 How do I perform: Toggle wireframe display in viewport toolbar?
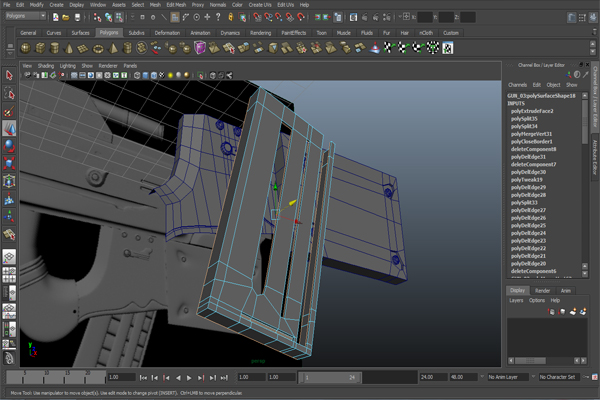click(x=137, y=75)
